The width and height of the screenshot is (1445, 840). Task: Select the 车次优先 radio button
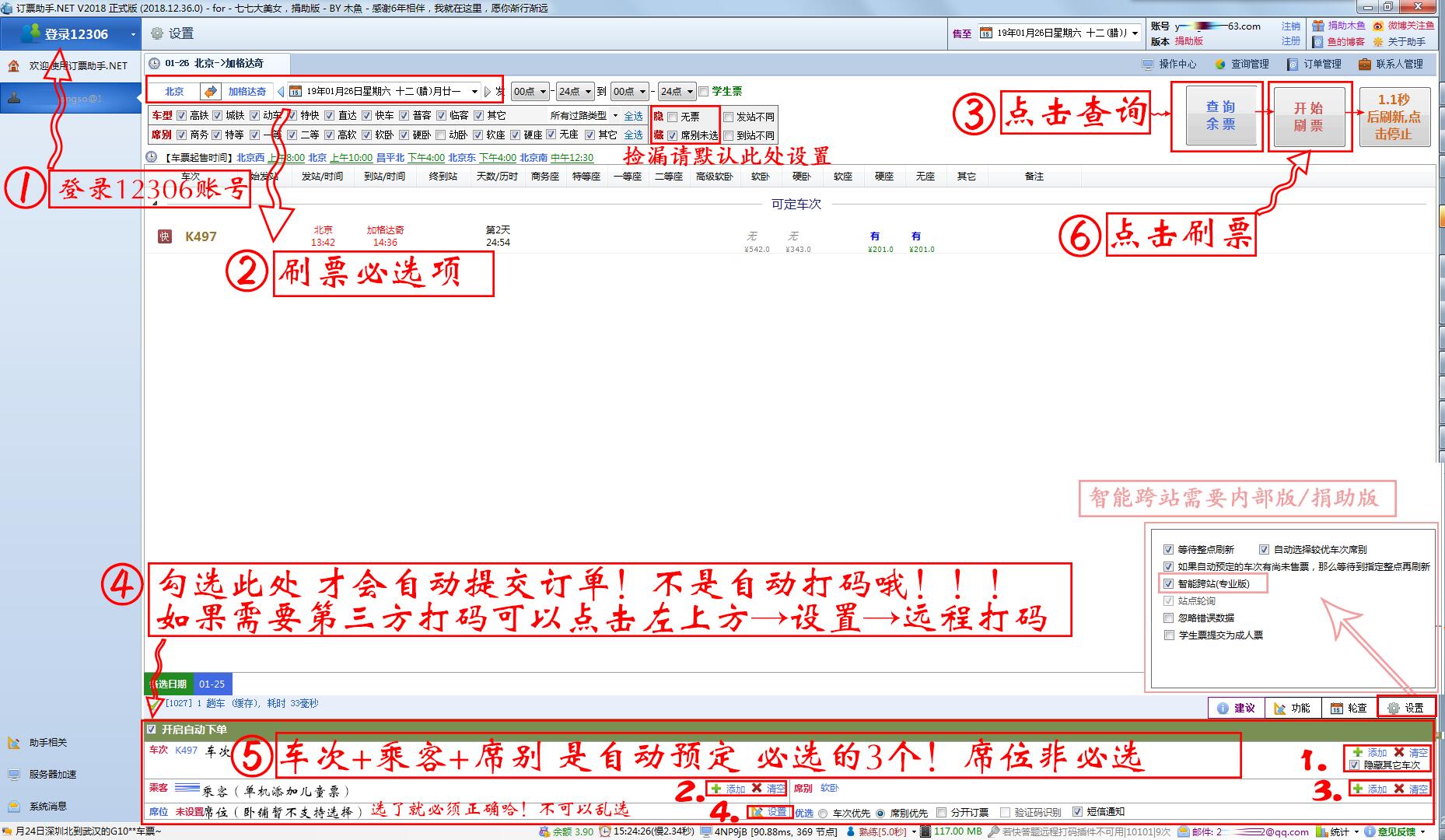pyautogui.click(x=822, y=813)
